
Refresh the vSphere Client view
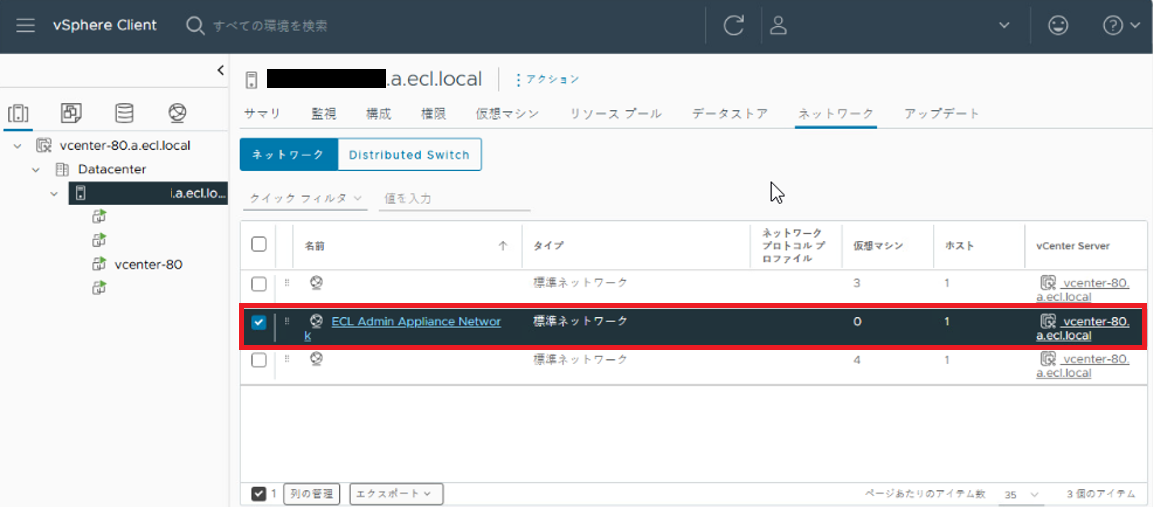click(733, 26)
